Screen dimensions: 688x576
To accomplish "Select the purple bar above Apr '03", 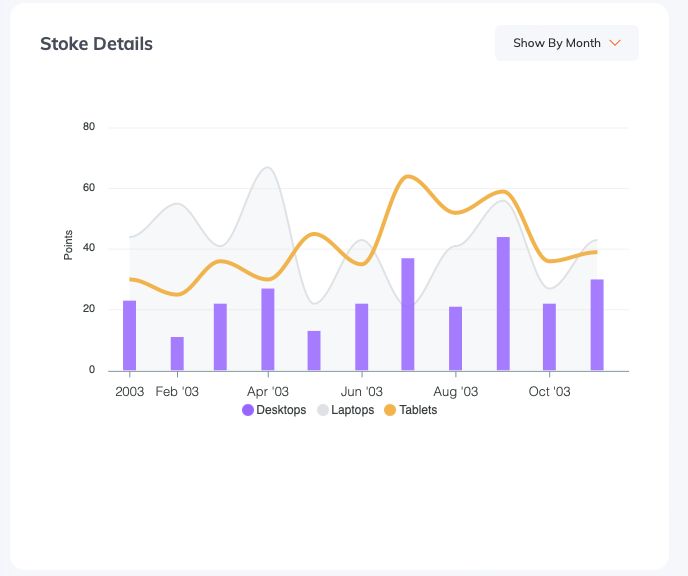I will point(268,329).
